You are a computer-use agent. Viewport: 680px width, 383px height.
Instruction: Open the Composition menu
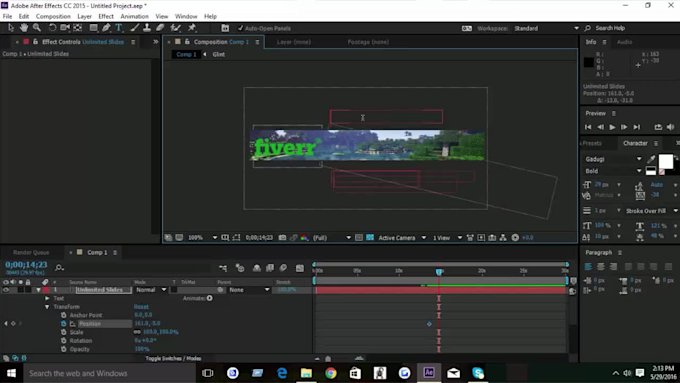point(53,16)
